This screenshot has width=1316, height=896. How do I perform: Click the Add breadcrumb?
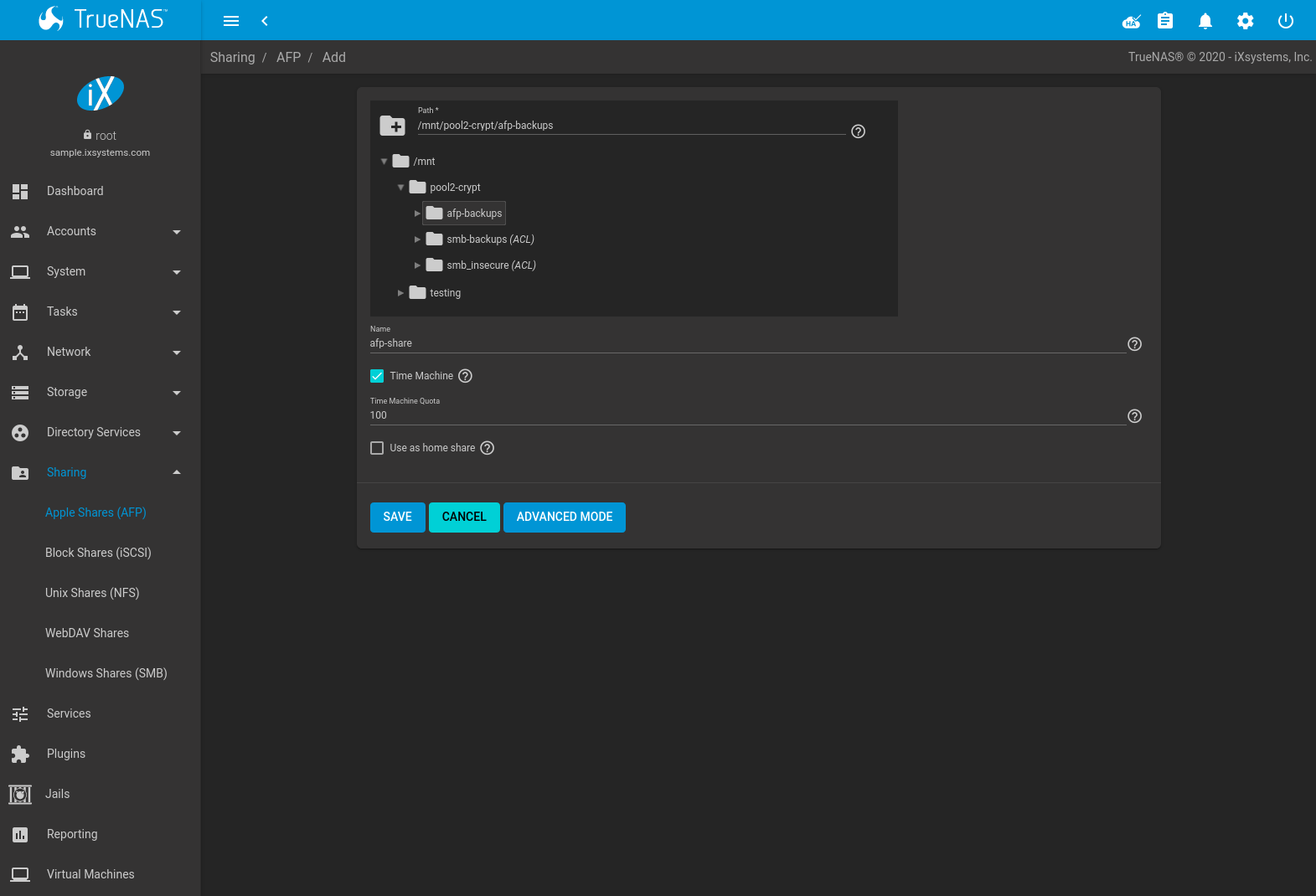tap(333, 57)
